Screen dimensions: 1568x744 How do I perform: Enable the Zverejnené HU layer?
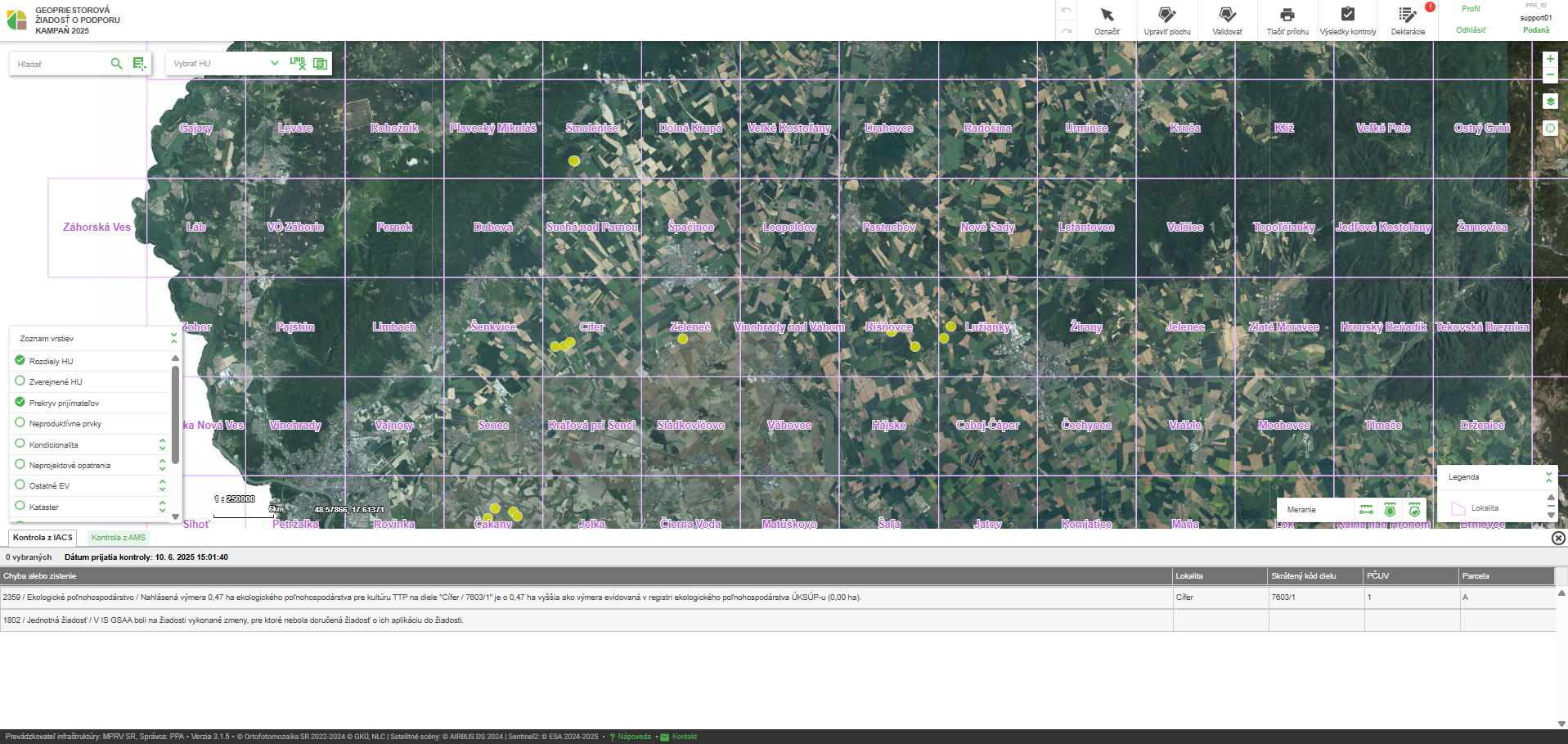pyautogui.click(x=20, y=381)
